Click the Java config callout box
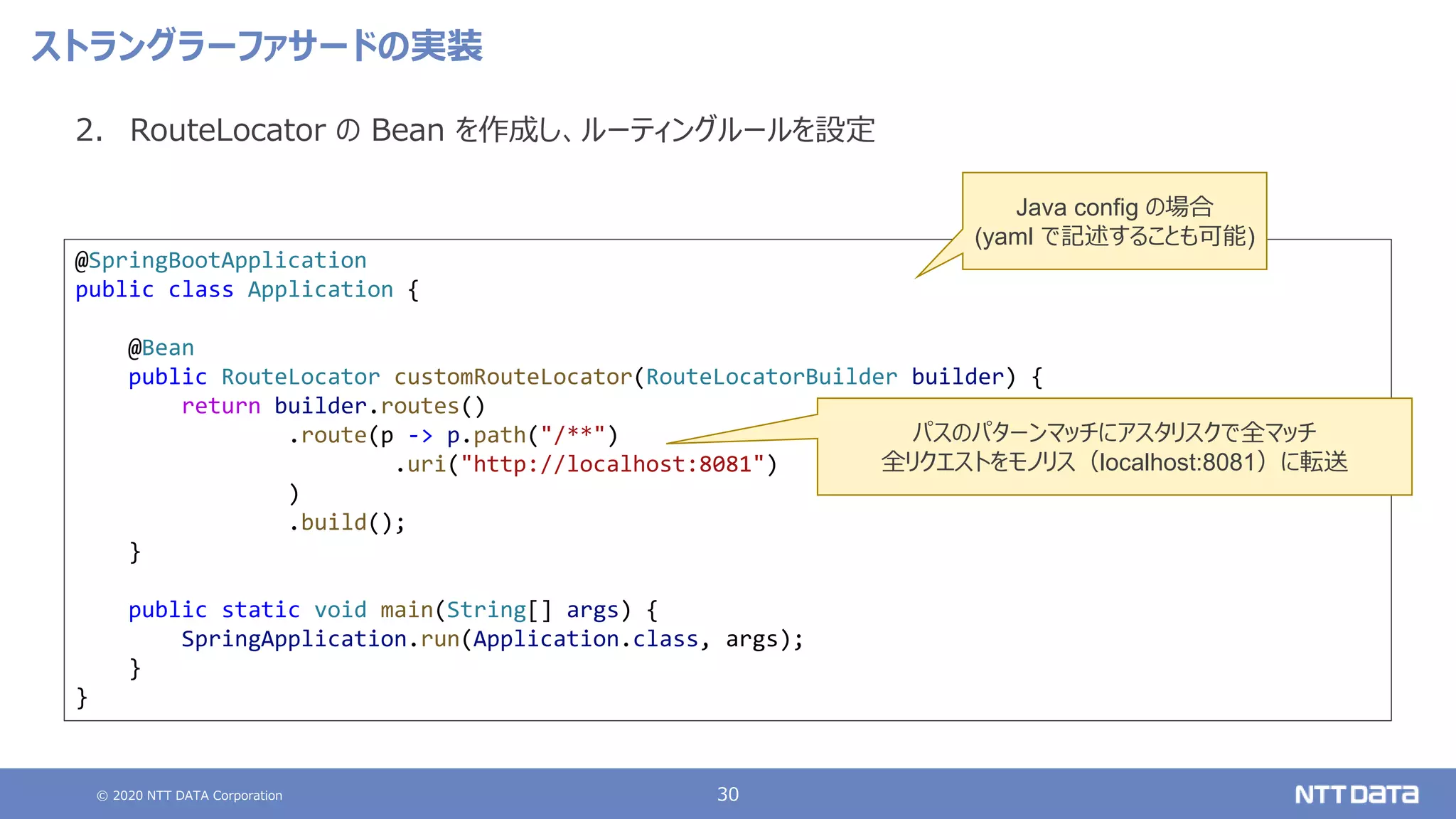Image resolution: width=1456 pixels, height=819 pixels. pos(1114,221)
